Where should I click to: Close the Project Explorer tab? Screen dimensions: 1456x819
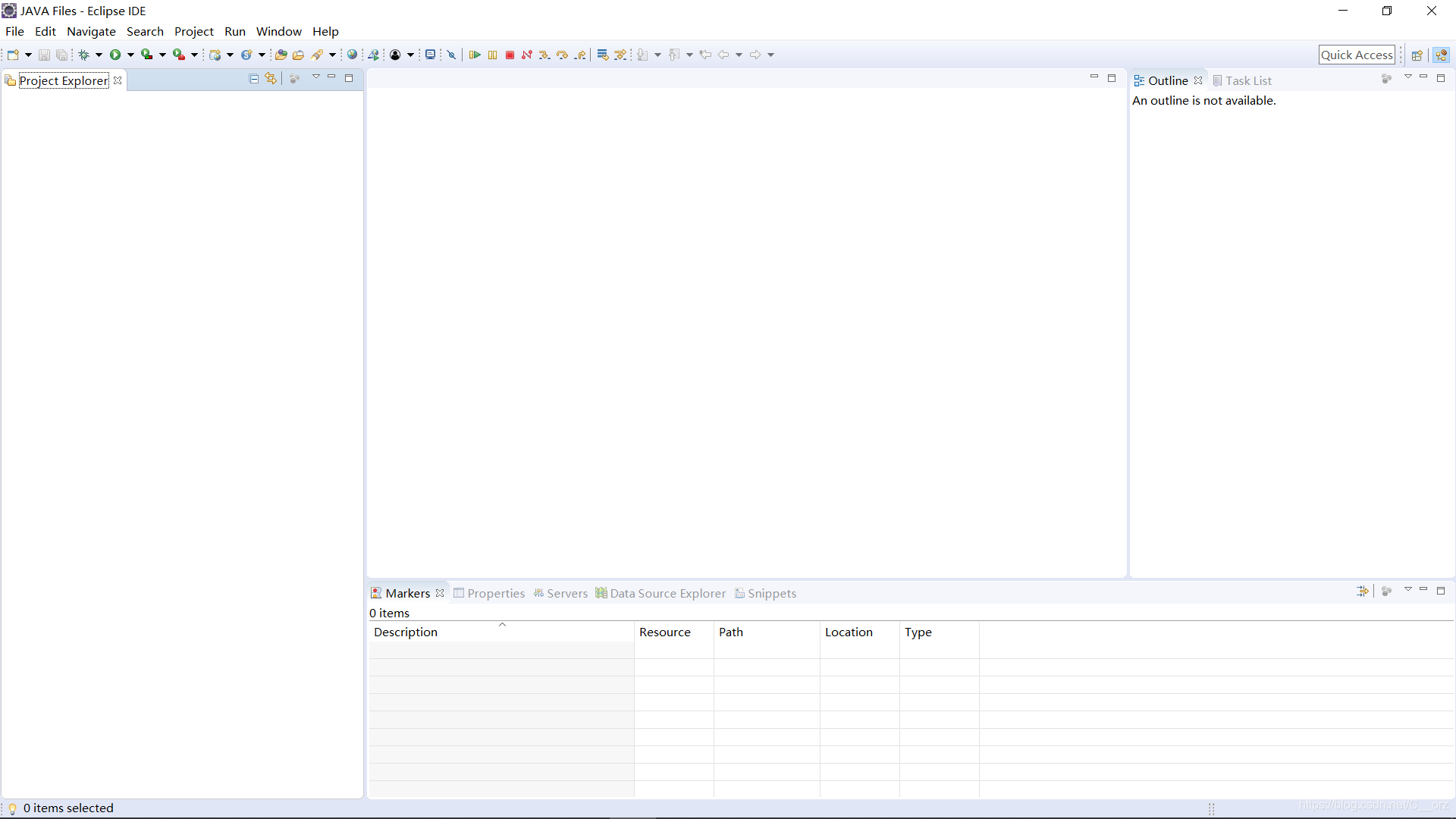click(118, 80)
